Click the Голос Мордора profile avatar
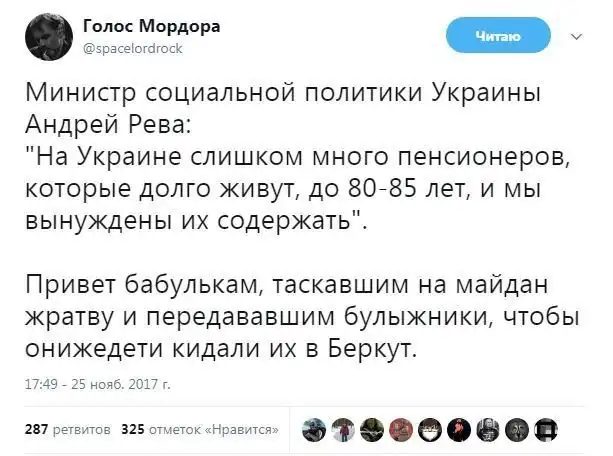Viewport: 613px width, 456px height. (x=45, y=36)
